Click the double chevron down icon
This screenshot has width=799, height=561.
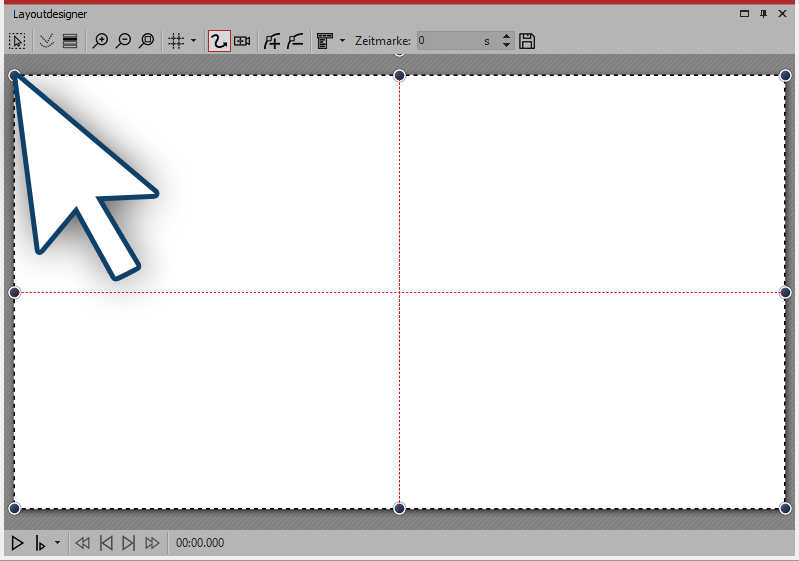coord(46,41)
